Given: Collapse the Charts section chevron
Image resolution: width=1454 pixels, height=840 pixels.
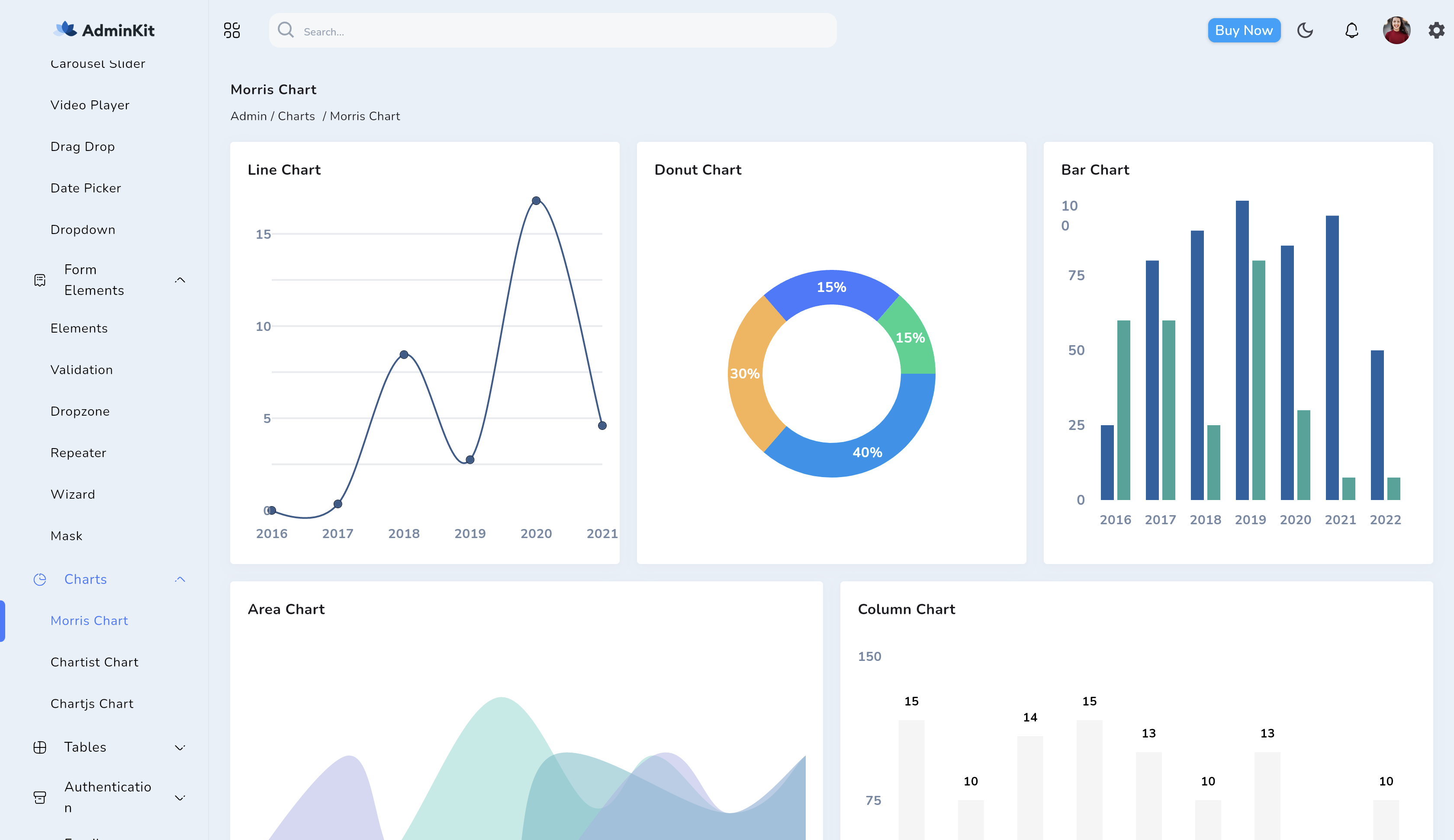Looking at the screenshot, I should 180,579.
